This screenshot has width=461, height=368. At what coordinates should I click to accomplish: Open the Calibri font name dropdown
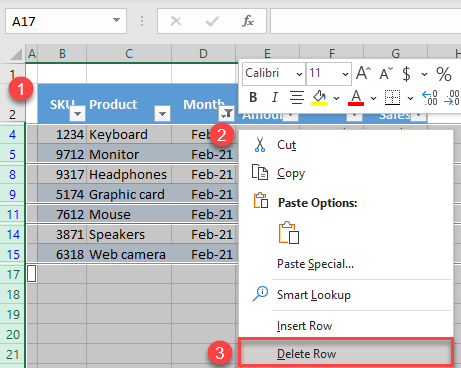tap(299, 74)
